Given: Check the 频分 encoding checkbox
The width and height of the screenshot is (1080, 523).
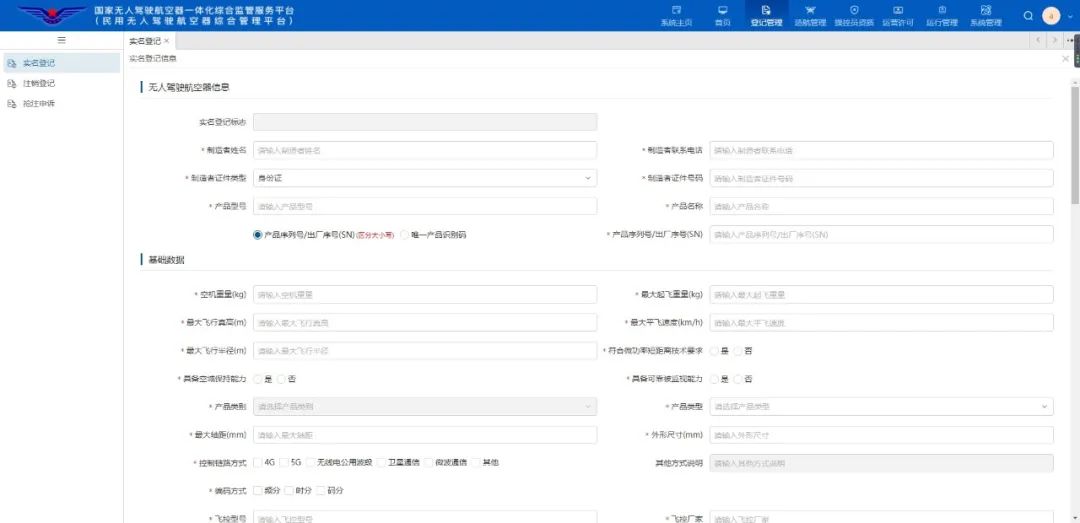Looking at the screenshot, I should pos(258,491).
